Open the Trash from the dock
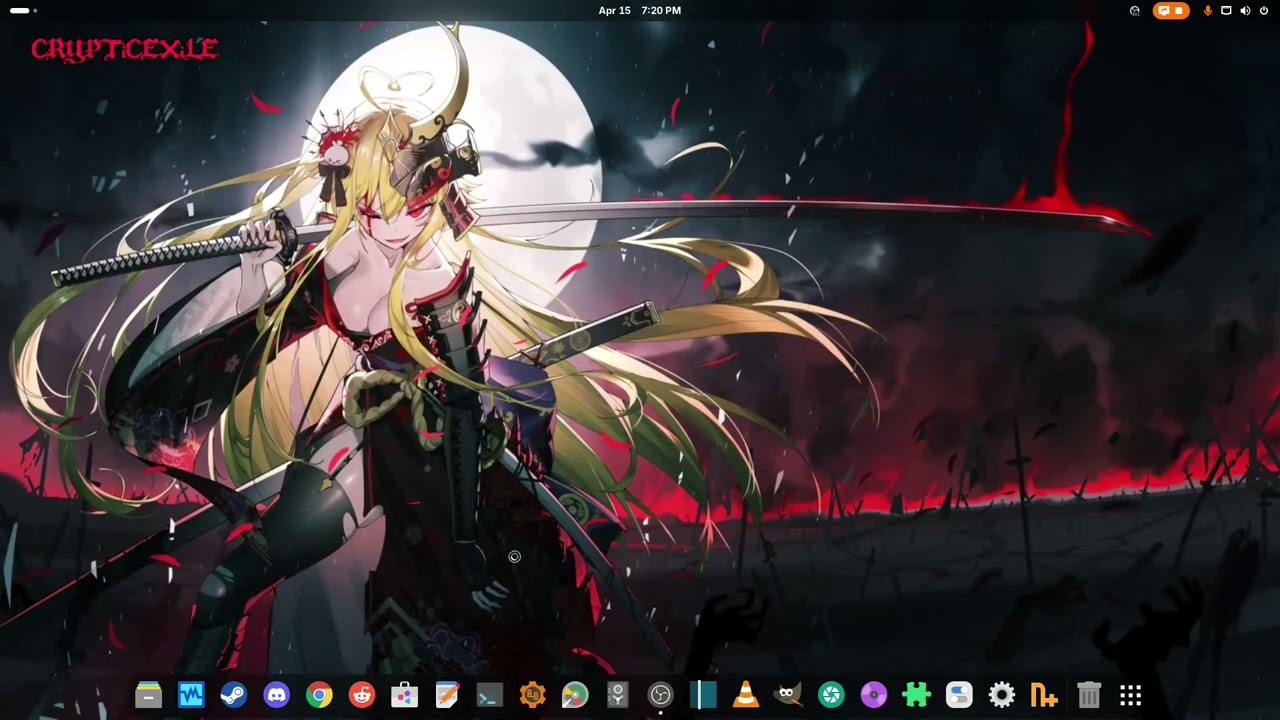The height and width of the screenshot is (720, 1280). point(1089,695)
